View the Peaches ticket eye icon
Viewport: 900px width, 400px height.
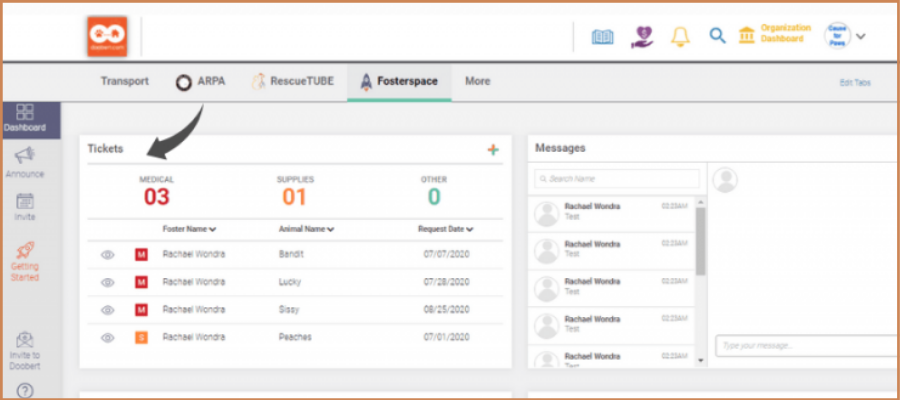[108, 337]
